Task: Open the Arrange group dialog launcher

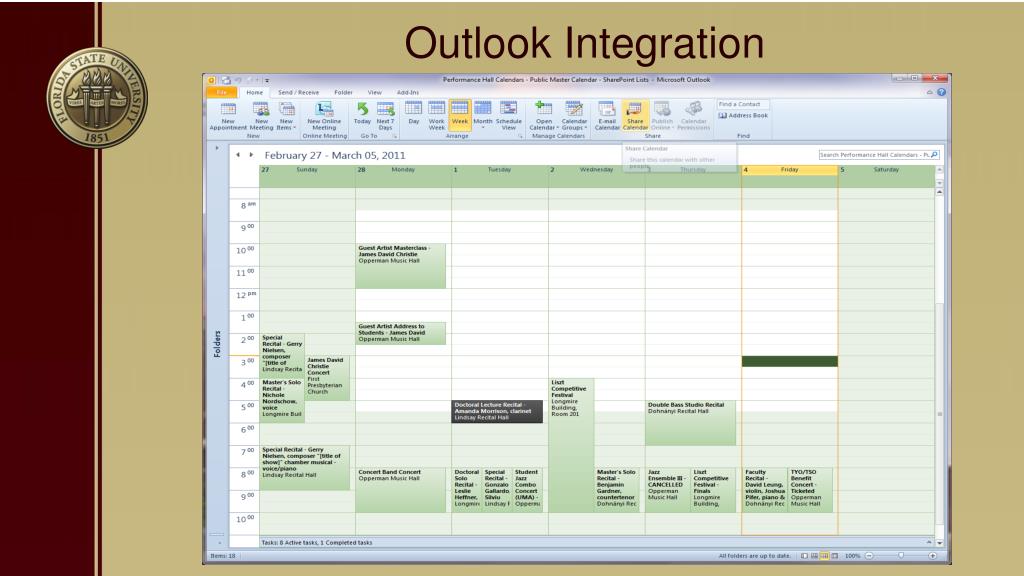Action: [520, 136]
